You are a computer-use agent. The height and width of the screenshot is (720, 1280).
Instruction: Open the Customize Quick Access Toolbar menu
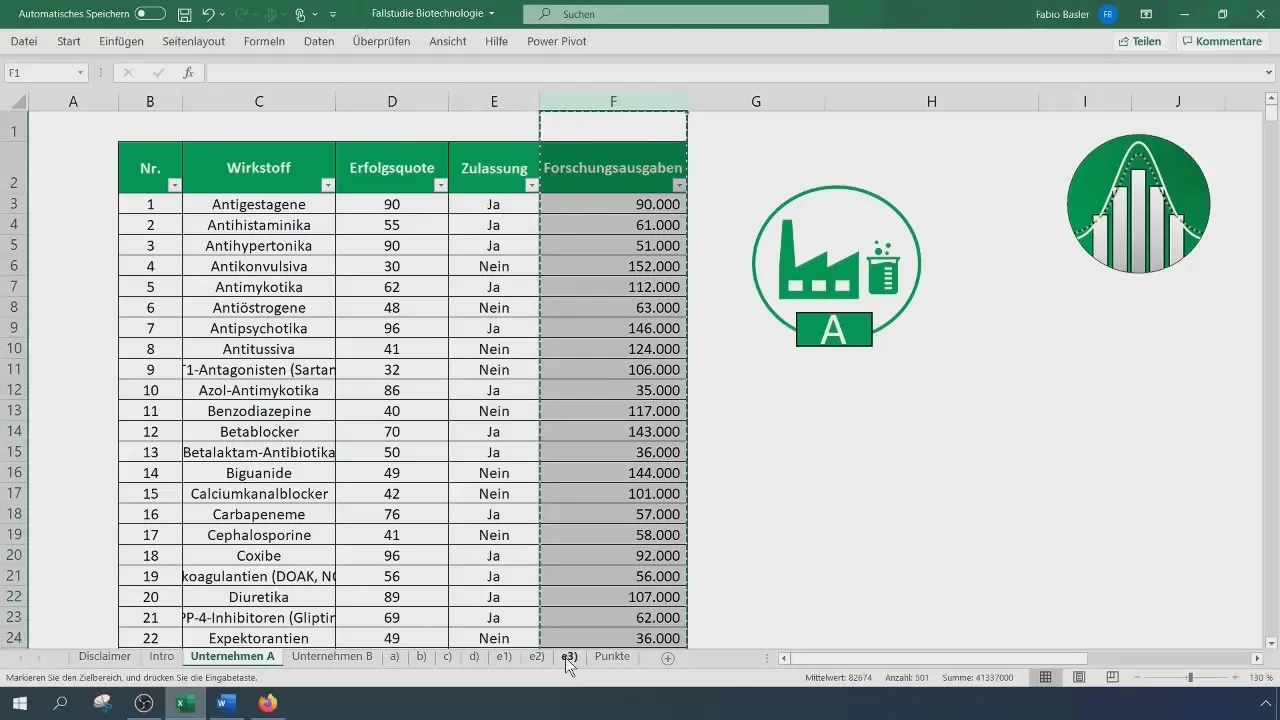(x=333, y=15)
